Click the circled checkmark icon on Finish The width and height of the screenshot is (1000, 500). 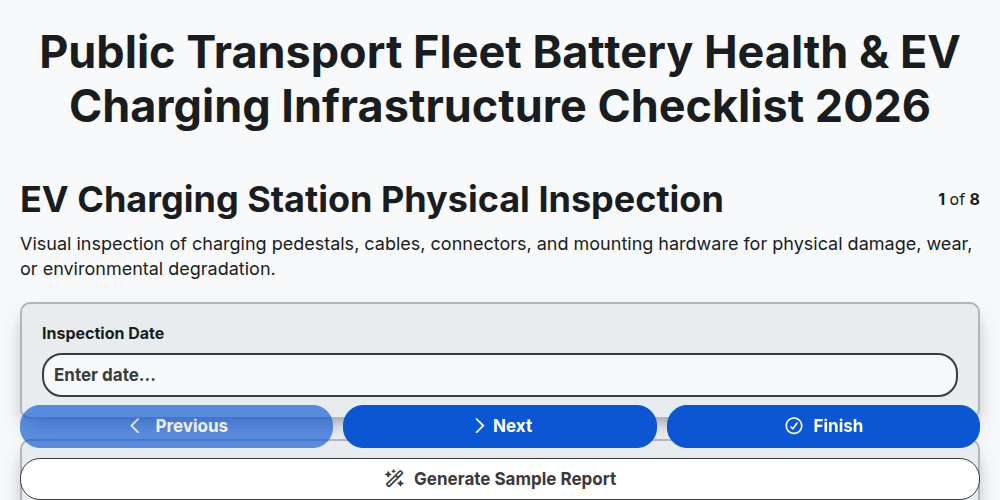pos(793,426)
